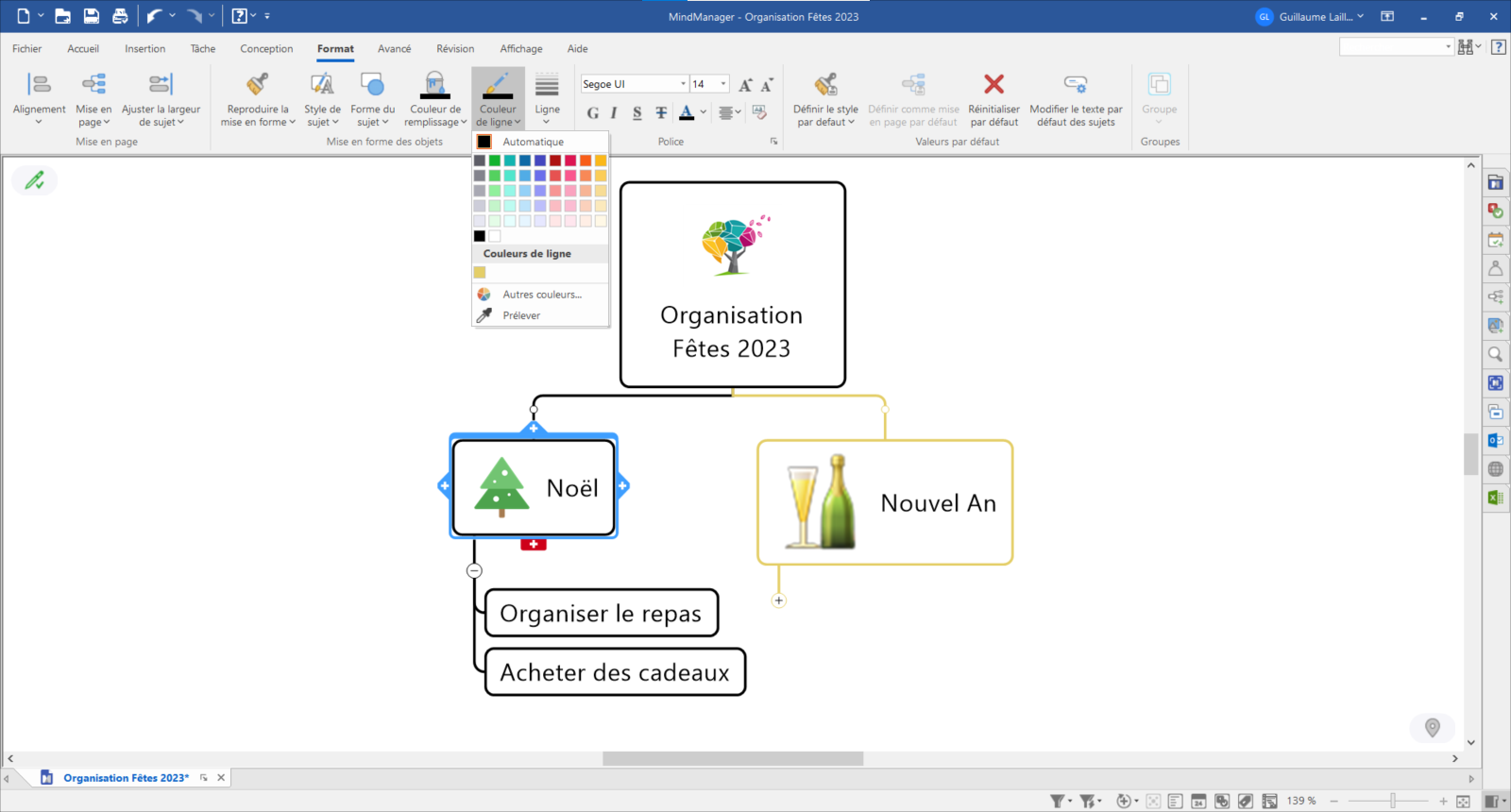
Task: Open the font name Segoe UI dropdown
Action: [x=683, y=84]
